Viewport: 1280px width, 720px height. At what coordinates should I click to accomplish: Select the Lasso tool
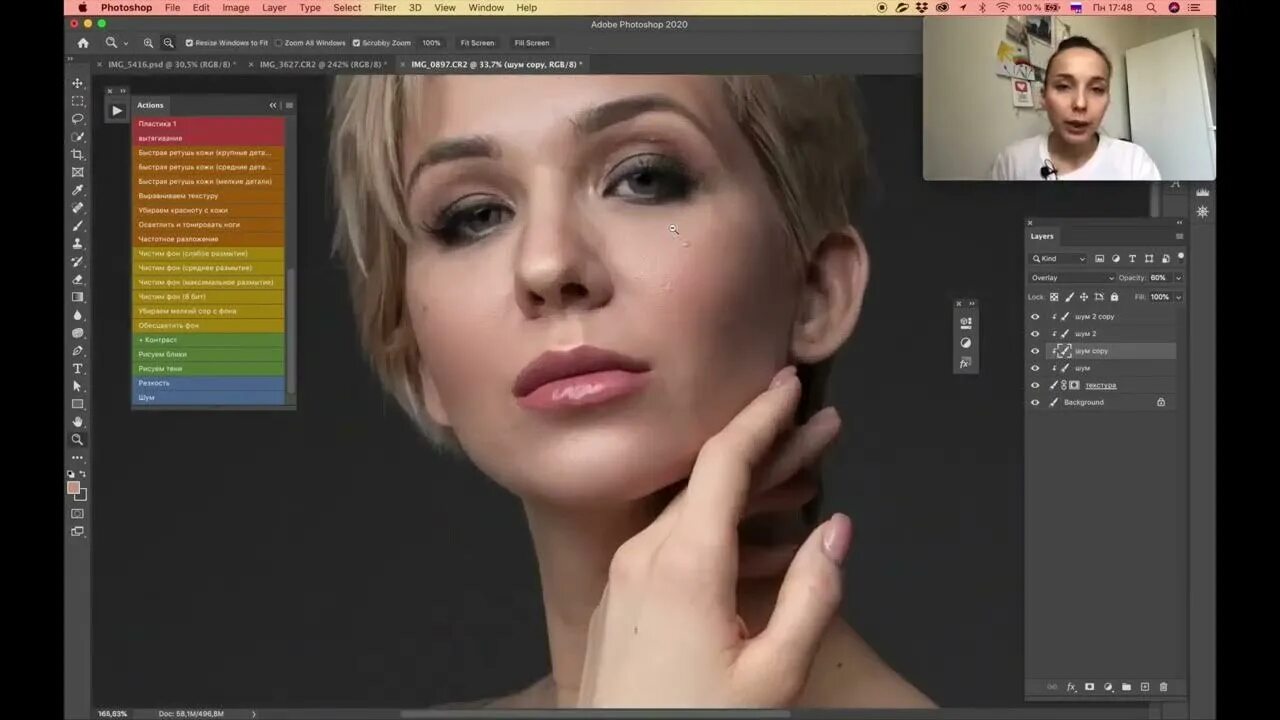[77, 119]
